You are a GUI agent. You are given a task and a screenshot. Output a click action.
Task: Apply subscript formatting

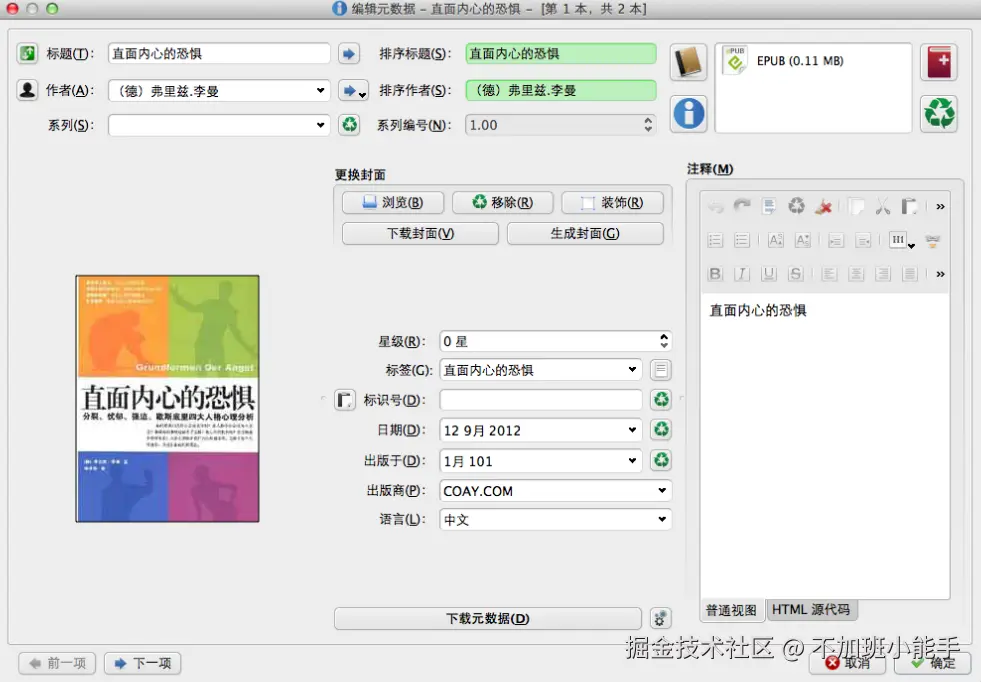[x=803, y=240]
